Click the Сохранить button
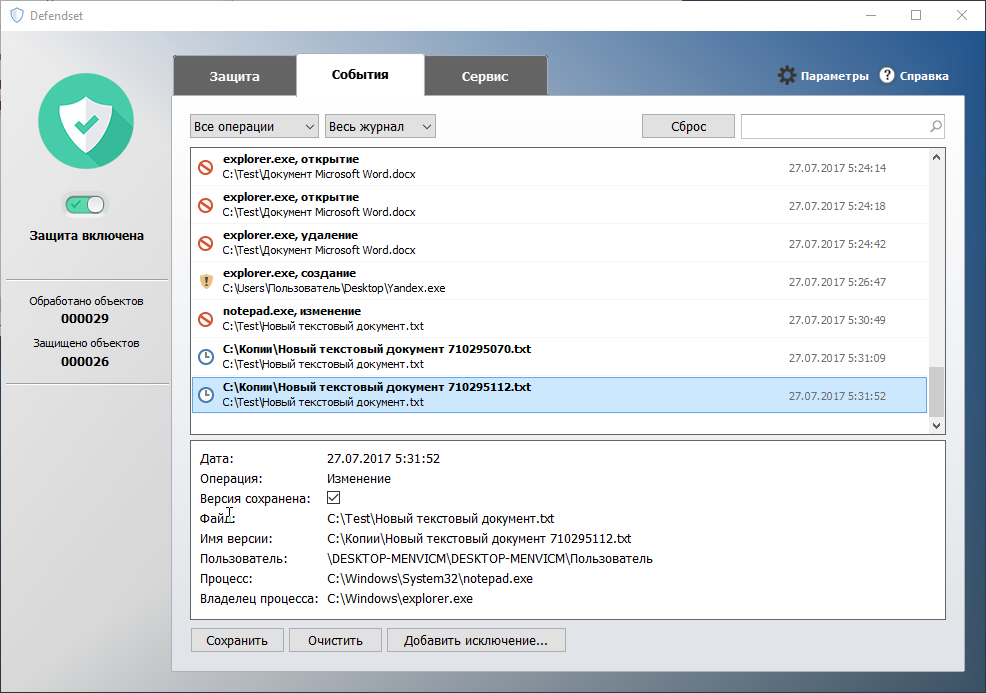The width and height of the screenshot is (986, 693). 237,640
